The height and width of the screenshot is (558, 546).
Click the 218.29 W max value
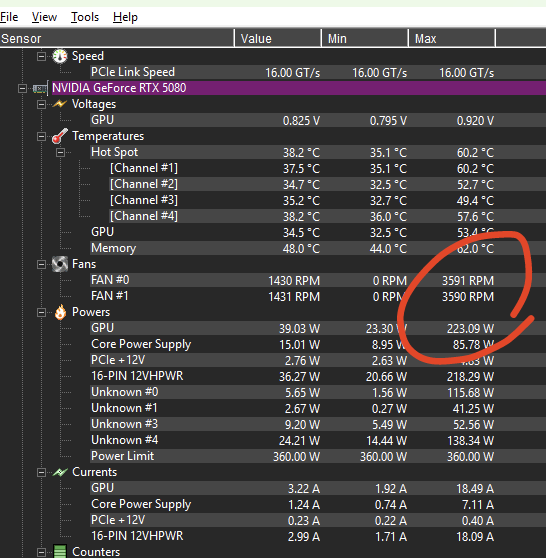[x=470, y=377]
